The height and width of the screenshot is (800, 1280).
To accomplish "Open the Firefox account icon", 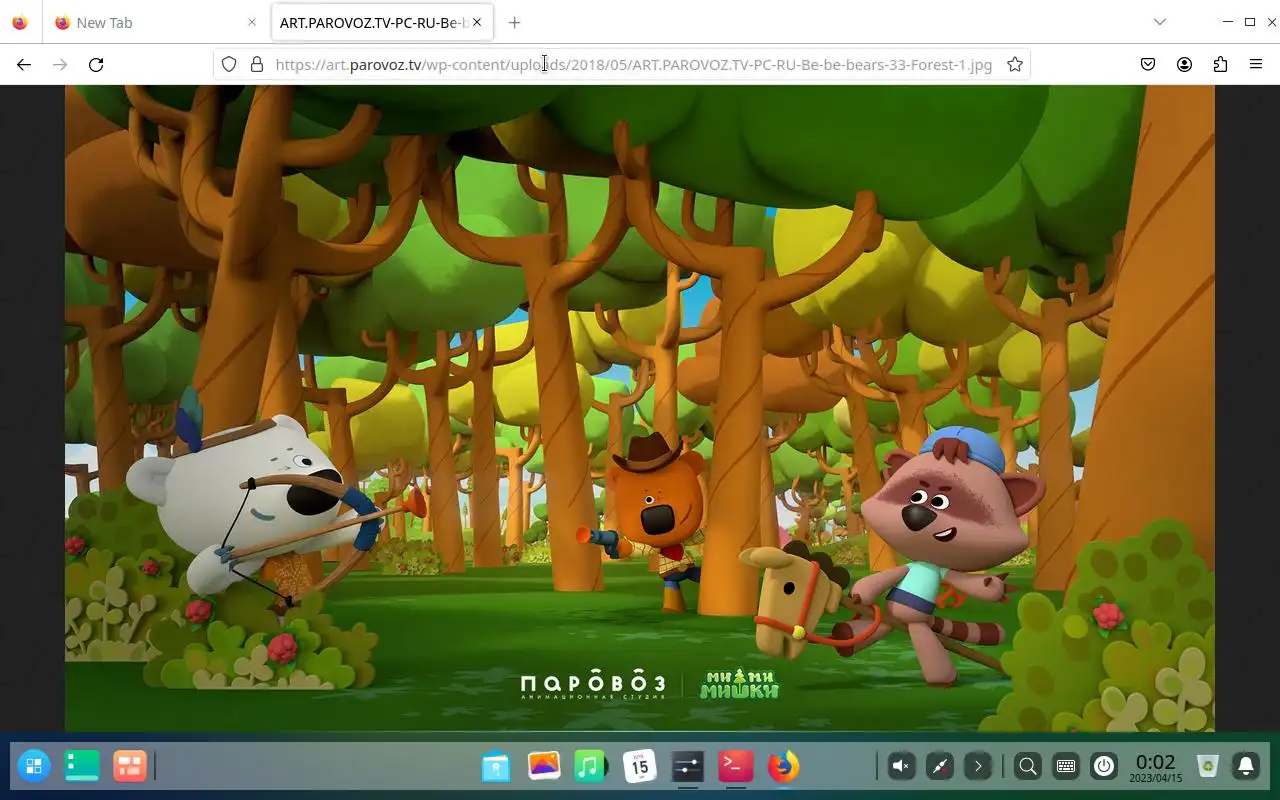I will 1184,64.
